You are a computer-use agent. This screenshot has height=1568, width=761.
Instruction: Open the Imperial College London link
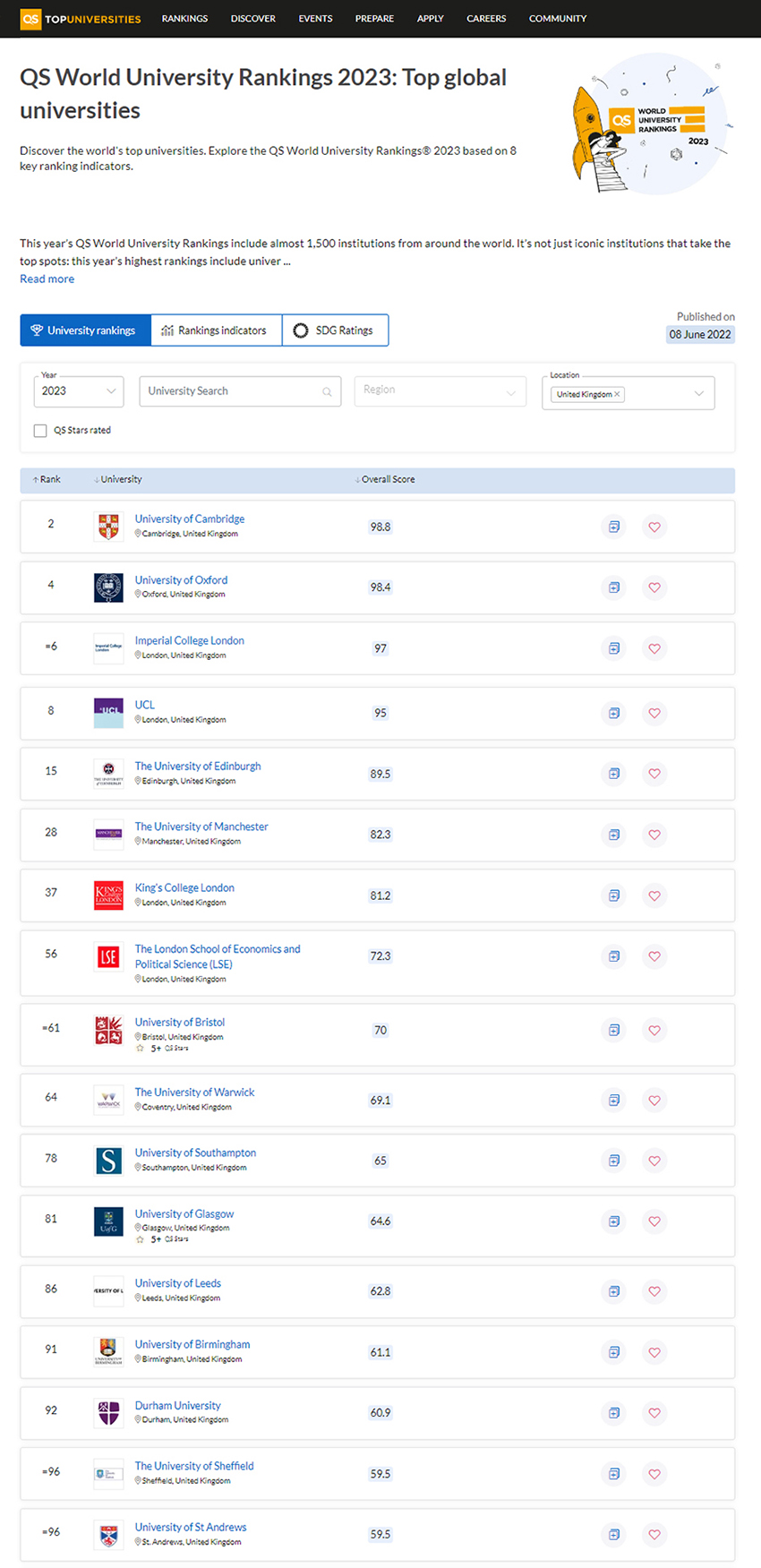[x=189, y=640]
